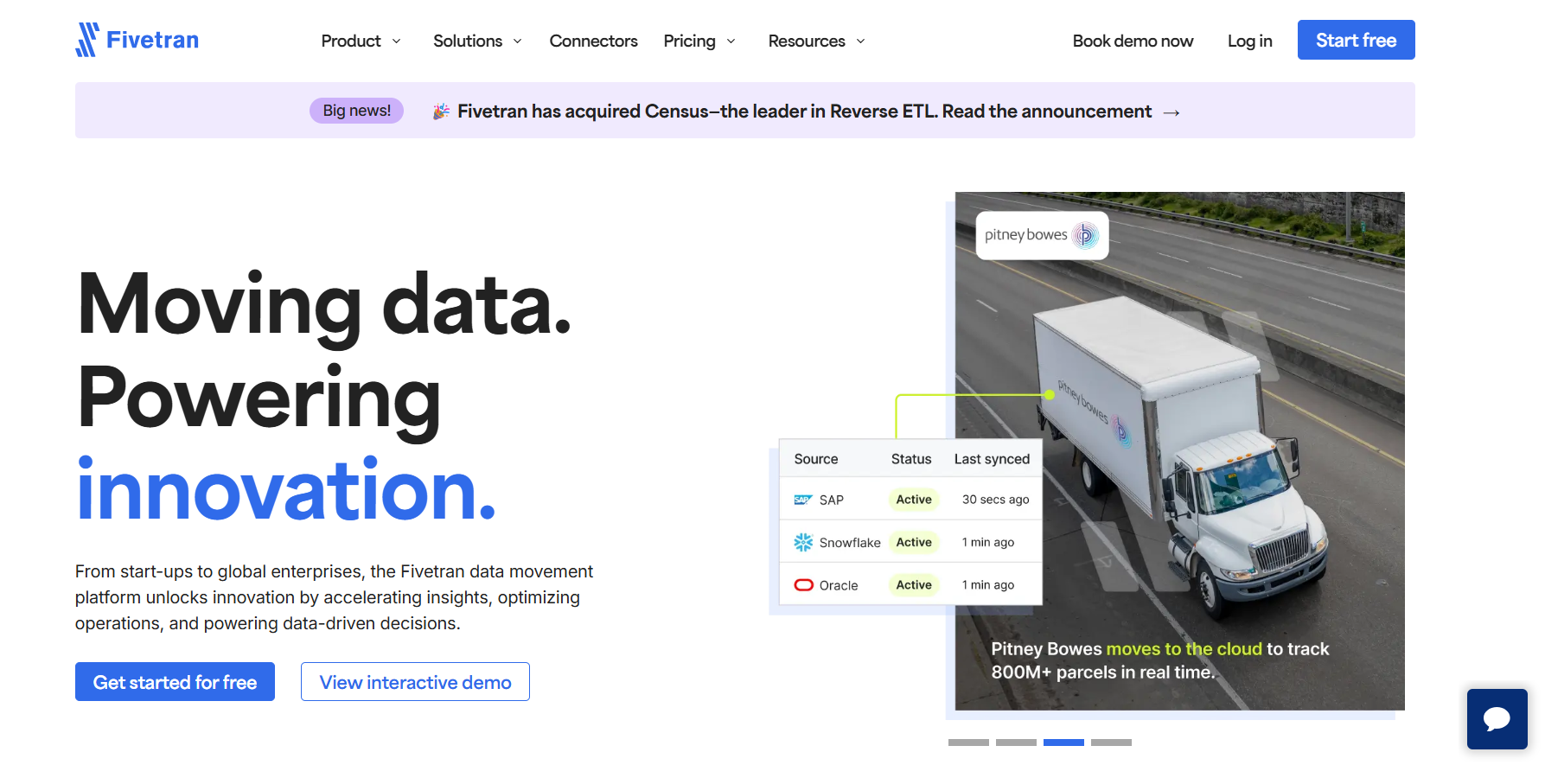Go to the Connectors page

[593, 41]
